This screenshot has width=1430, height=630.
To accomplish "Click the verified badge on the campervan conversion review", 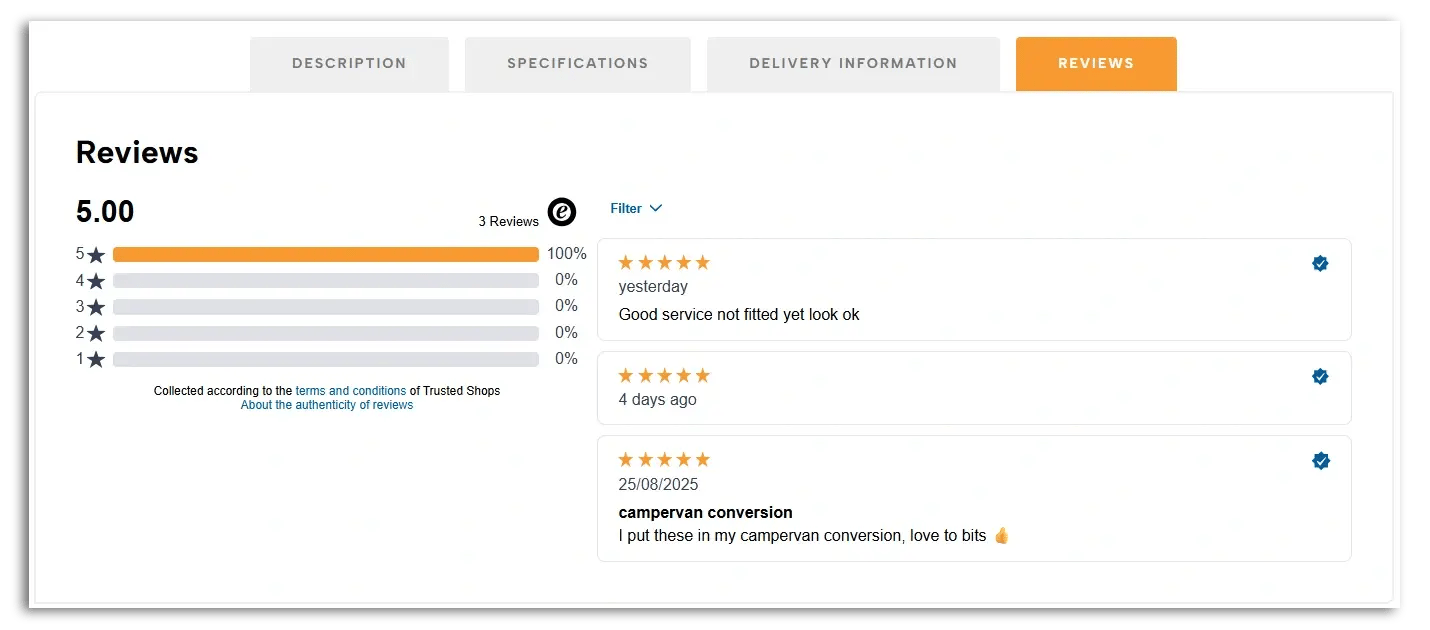I will click(x=1320, y=460).
